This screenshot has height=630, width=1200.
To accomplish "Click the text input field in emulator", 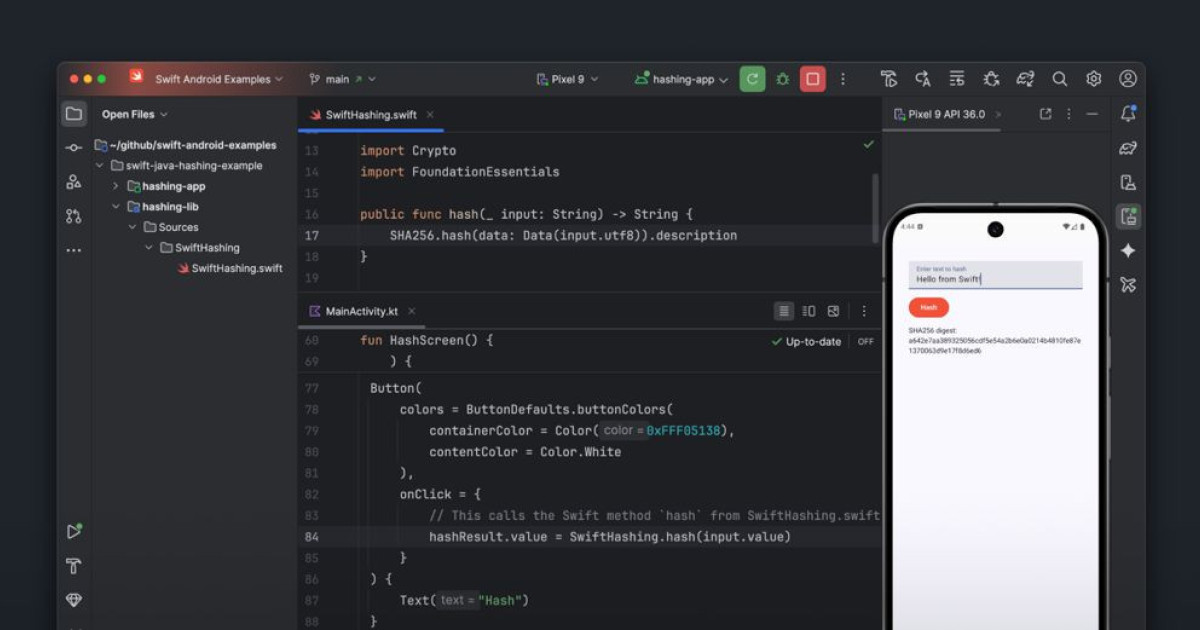I will [995, 277].
